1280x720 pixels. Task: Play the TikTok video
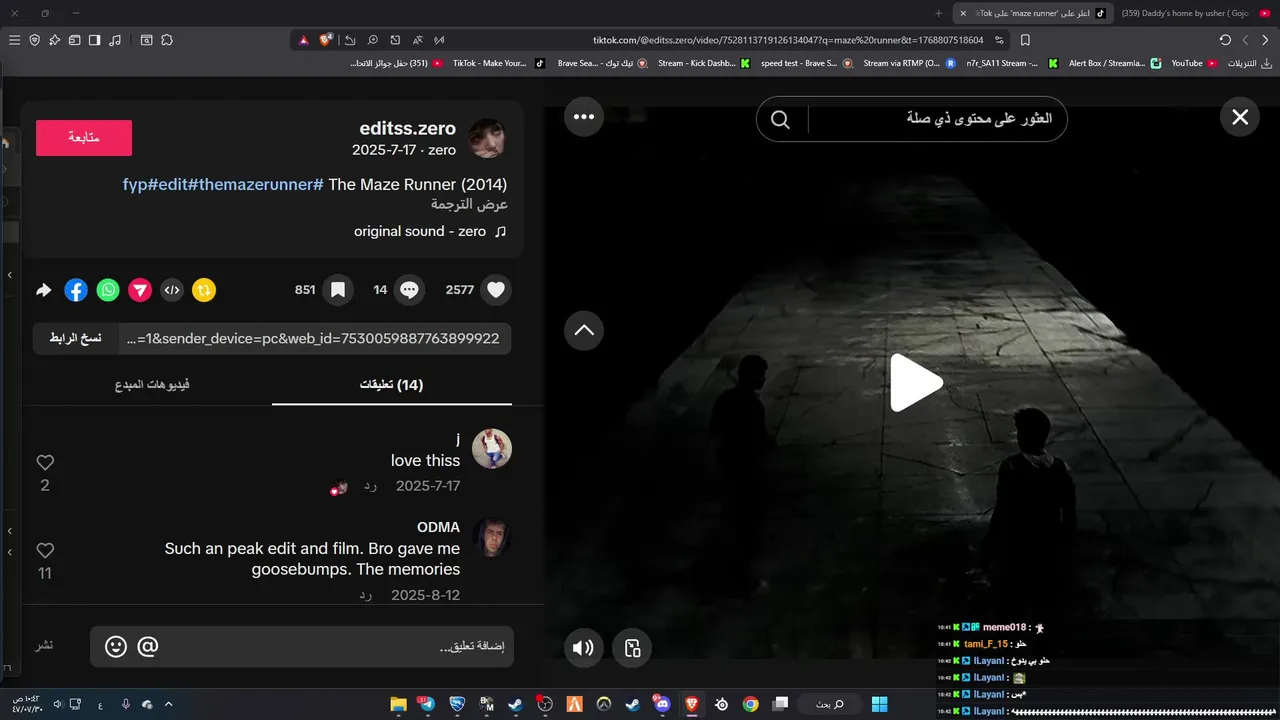[916, 383]
